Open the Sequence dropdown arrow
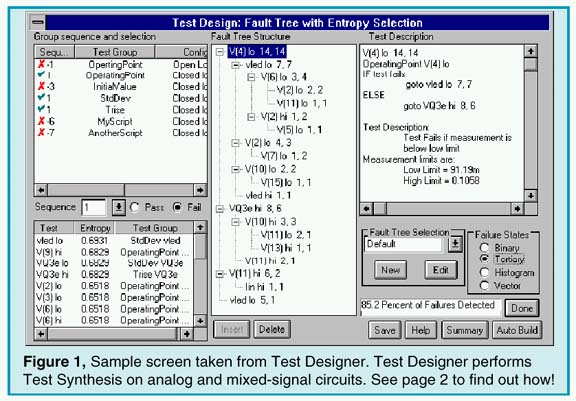The height and width of the screenshot is (401, 576). point(118,207)
